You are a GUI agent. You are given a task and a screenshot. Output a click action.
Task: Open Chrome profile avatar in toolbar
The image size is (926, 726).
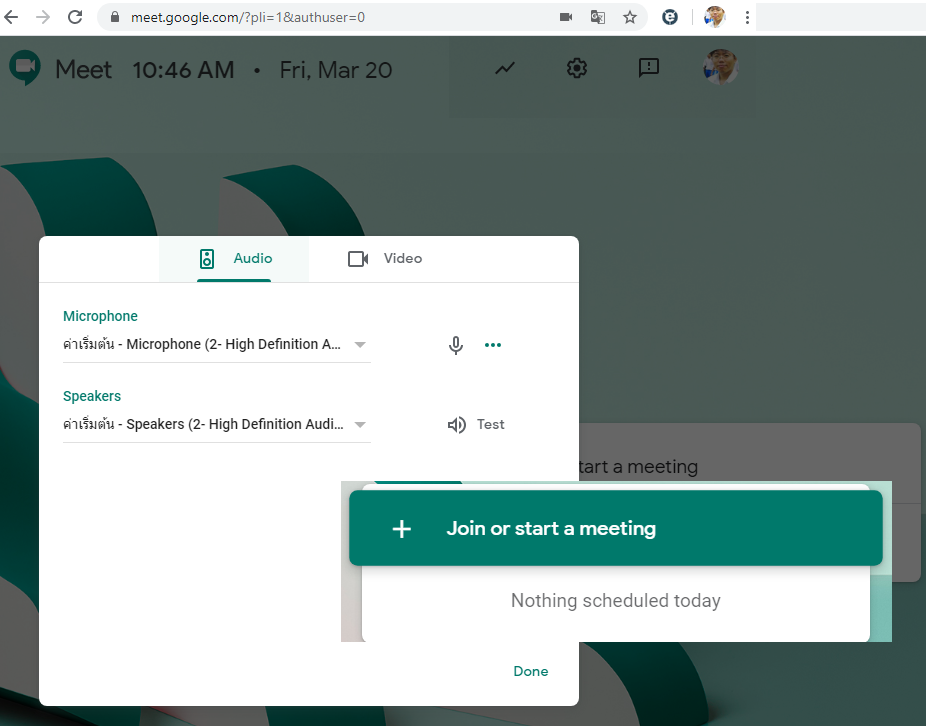715,17
